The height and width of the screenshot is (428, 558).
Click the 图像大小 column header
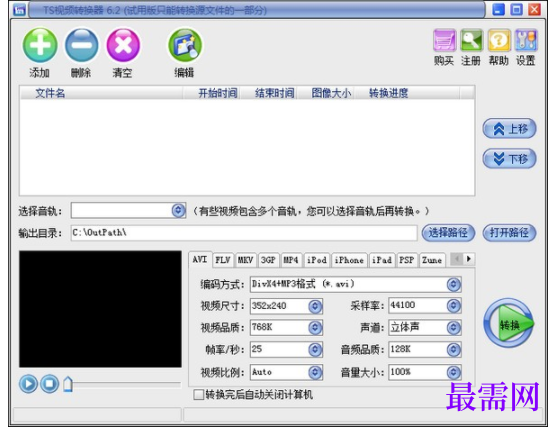326,93
